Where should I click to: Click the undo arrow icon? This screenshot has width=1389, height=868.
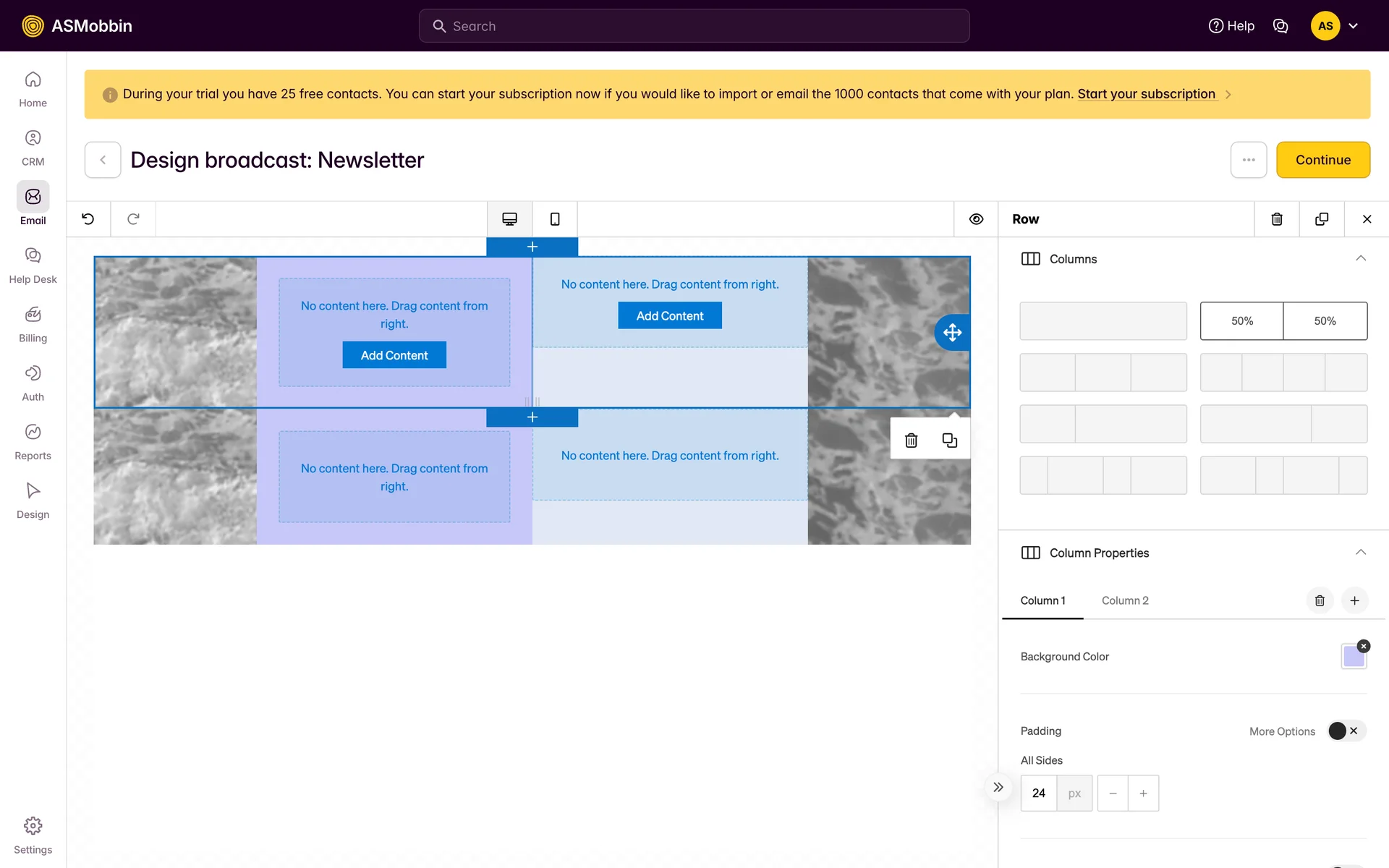point(88,219)
